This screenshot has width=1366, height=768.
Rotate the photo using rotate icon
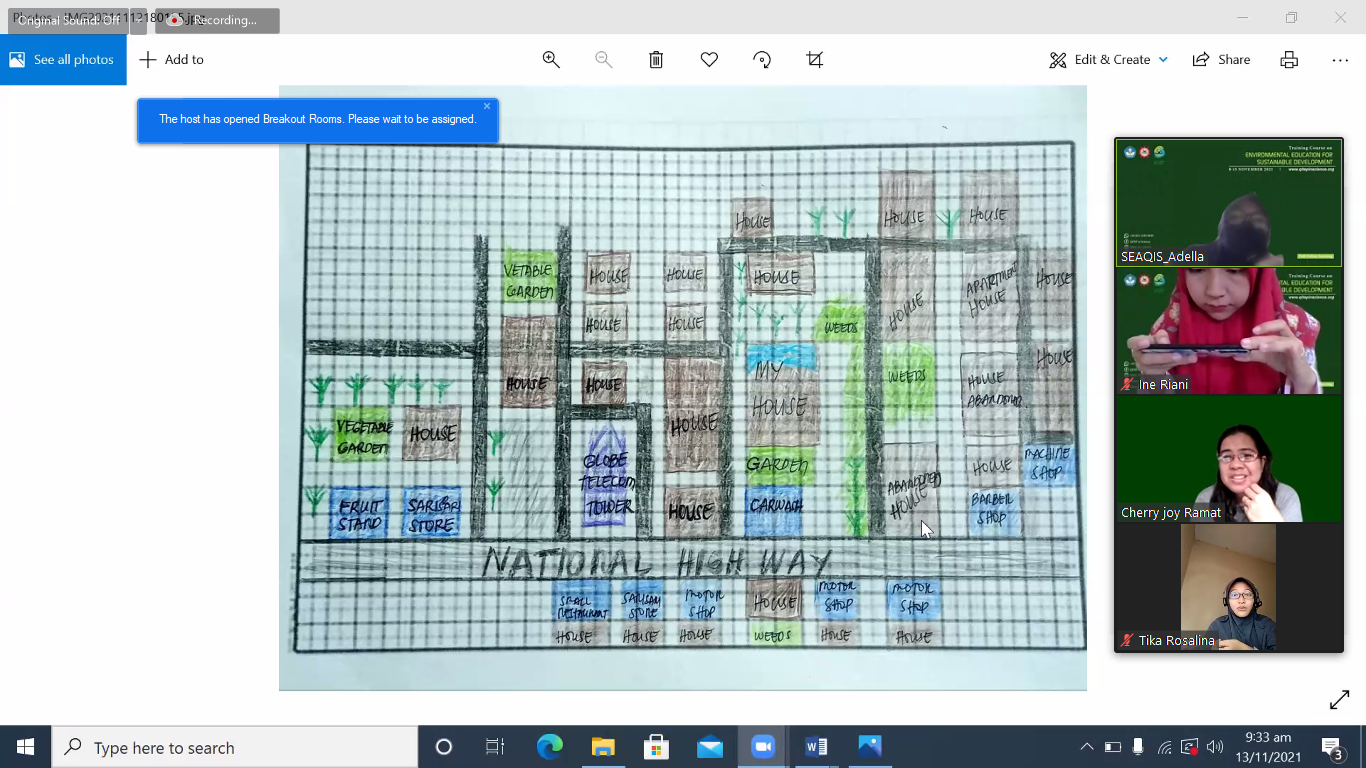point(762,60)
